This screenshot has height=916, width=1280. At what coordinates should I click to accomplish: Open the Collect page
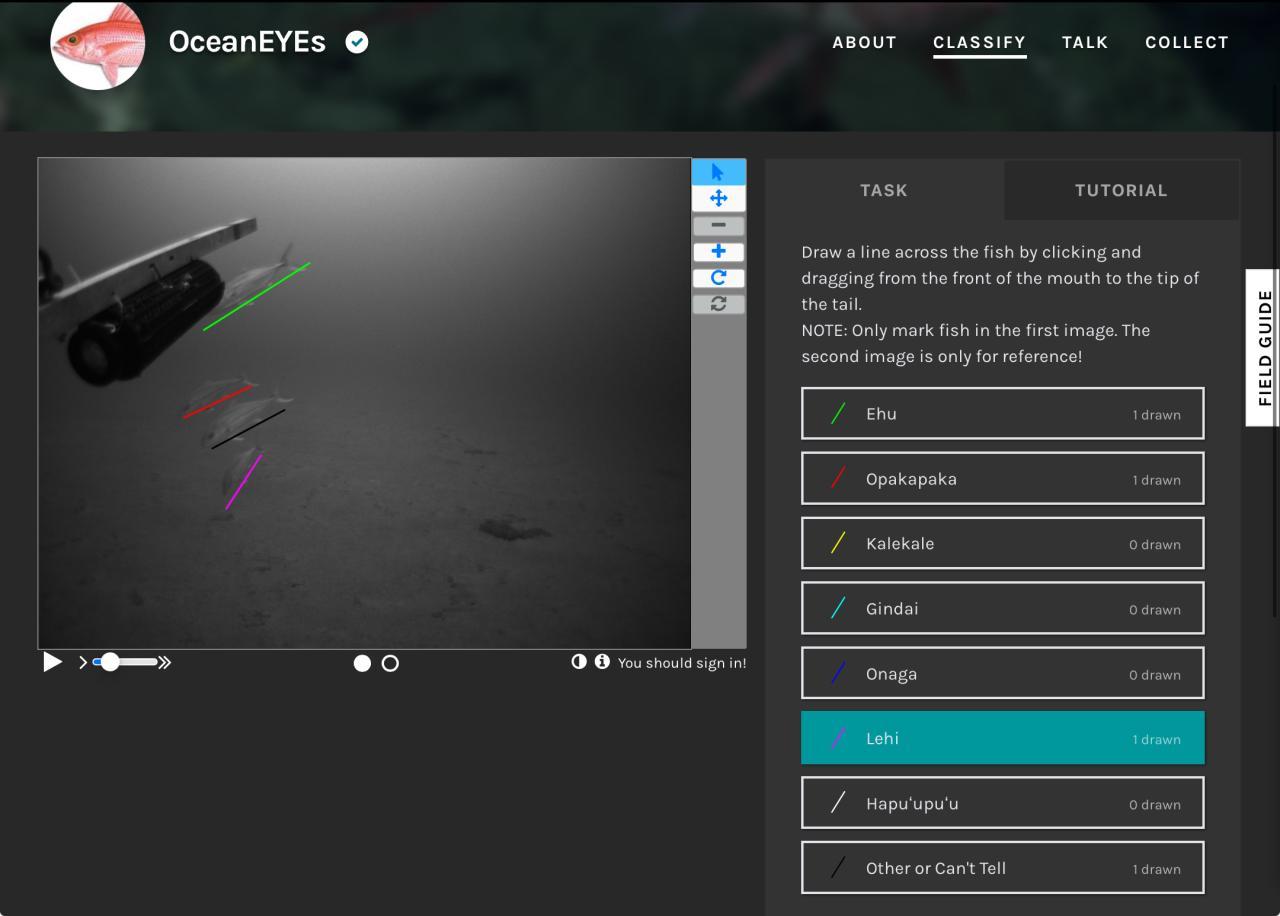(x=1187, y=42)
